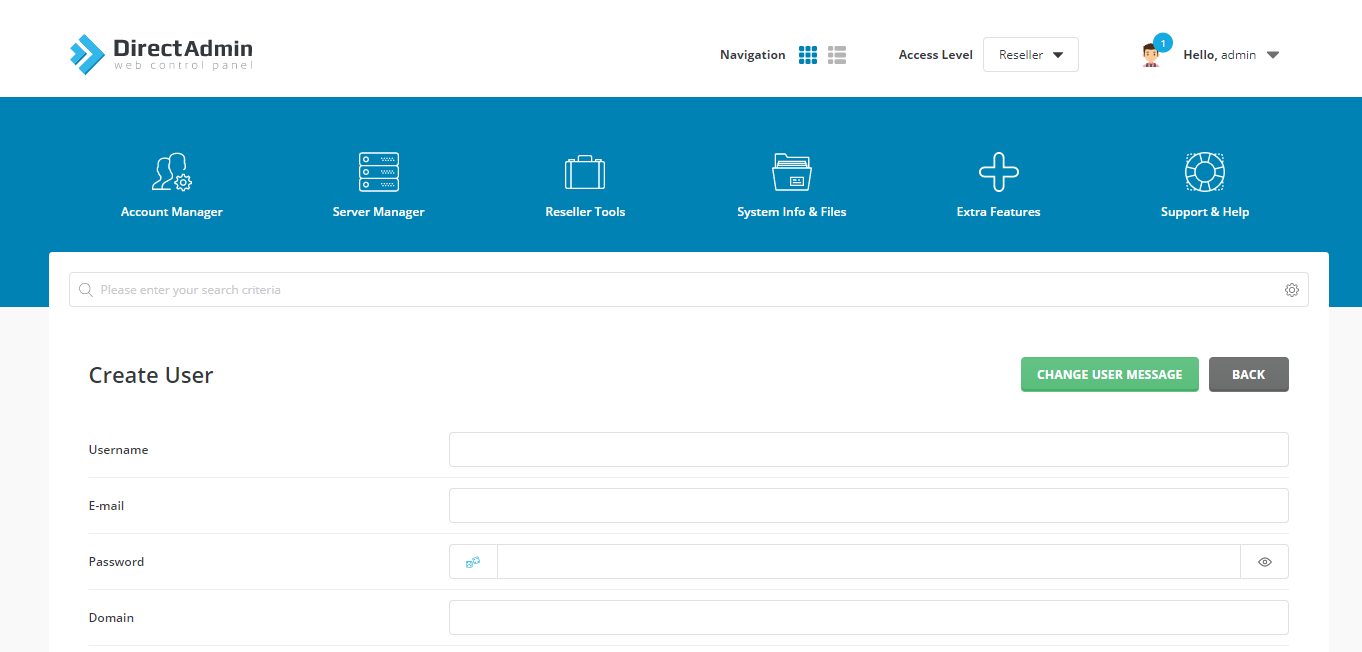The height and width of the screenshot is (652, 1362).
Task: Open Reseller Tools briefcase icon
Action: [x=585, y=172]
